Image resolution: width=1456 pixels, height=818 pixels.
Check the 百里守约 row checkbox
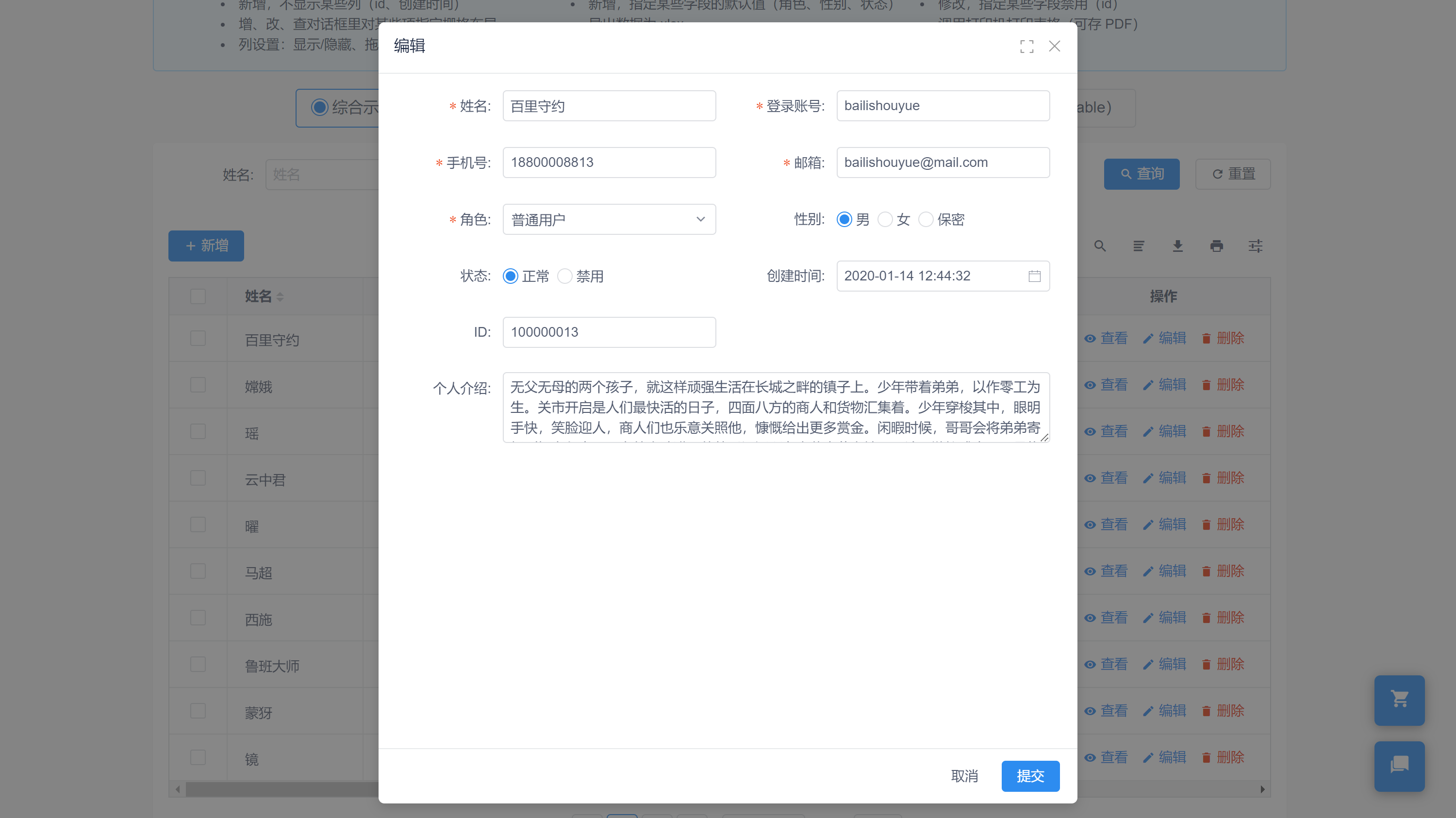(x=198, y=338)
